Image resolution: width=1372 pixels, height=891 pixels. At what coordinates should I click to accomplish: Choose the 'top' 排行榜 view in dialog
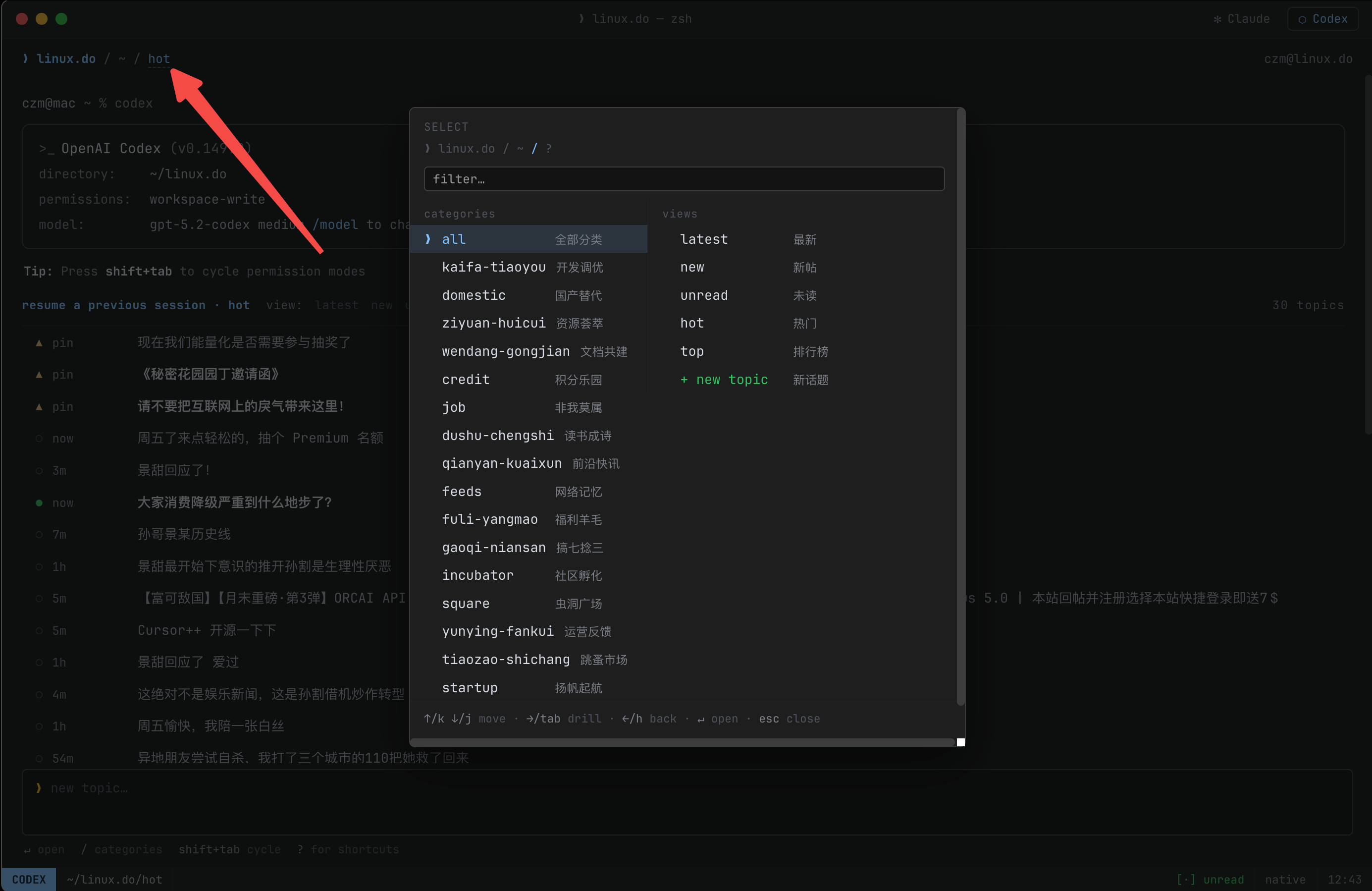pos(801,351)
